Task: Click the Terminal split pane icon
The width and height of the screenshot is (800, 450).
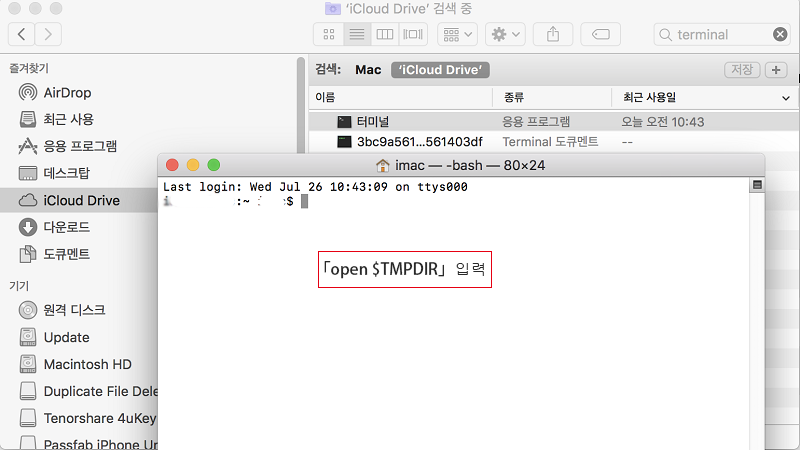Action: (x=757, y=185)
